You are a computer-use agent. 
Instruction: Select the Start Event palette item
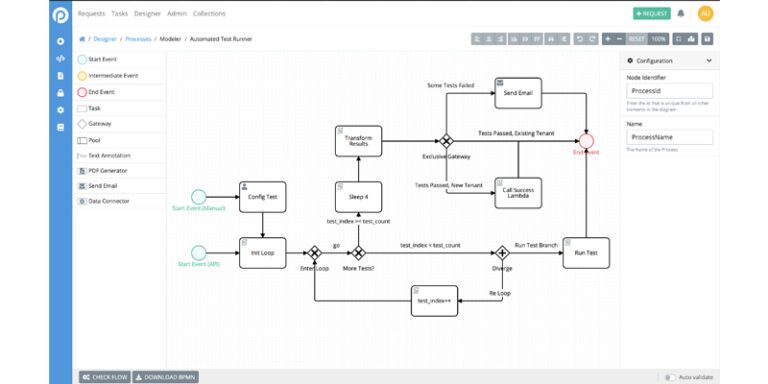click(x=119, y=59)
